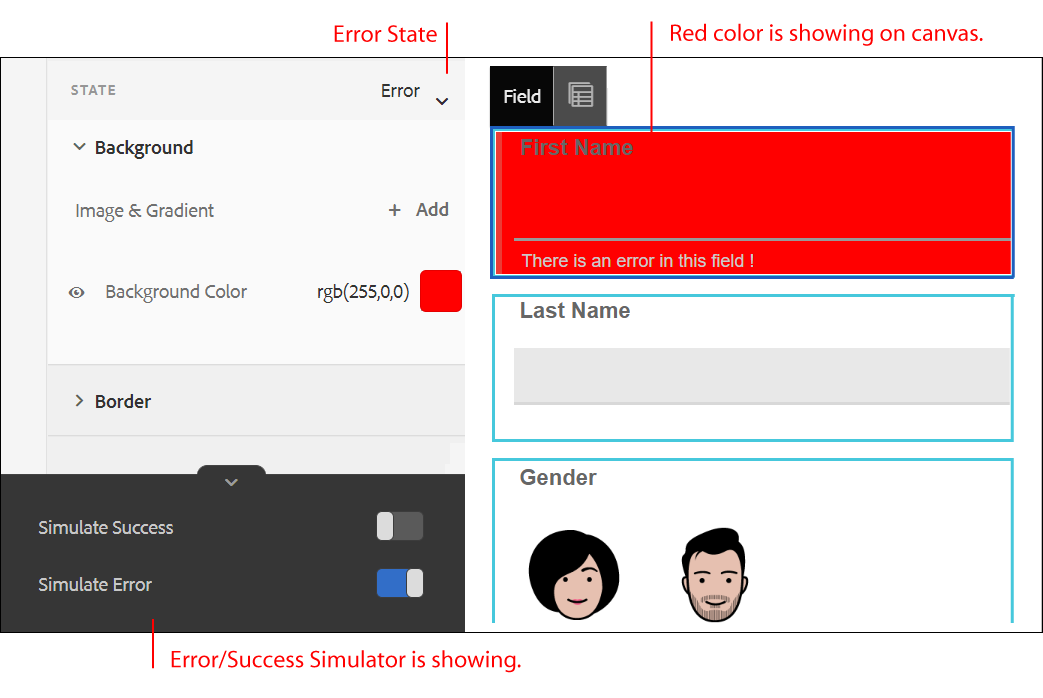Enable the Simulate Success toggle
Image resolution: width=1043 pixels, height=698 pixels.
pyautogui.click(x=399, y=526)
